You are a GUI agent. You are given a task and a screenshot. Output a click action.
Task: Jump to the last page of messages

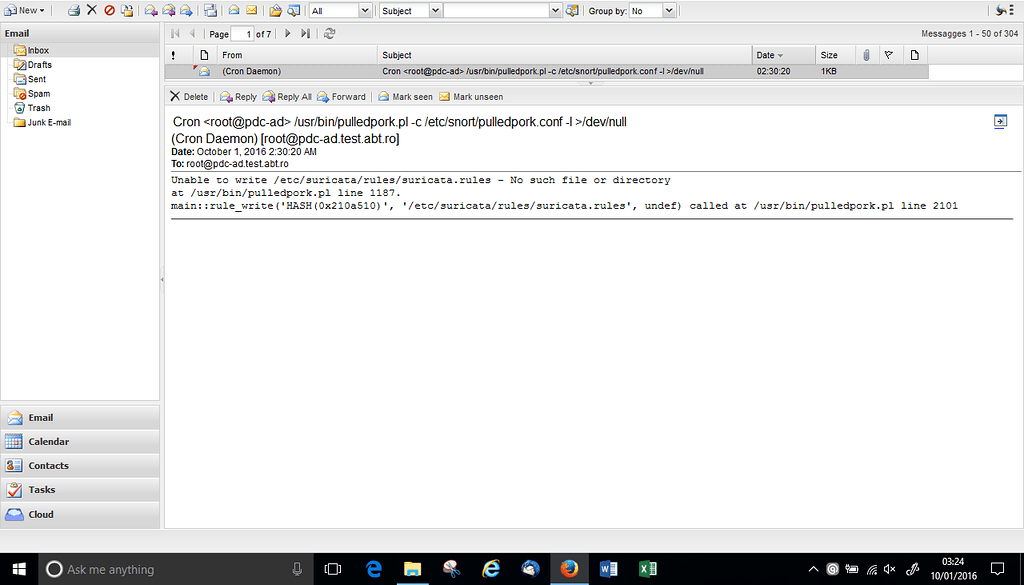coord(305,33)
